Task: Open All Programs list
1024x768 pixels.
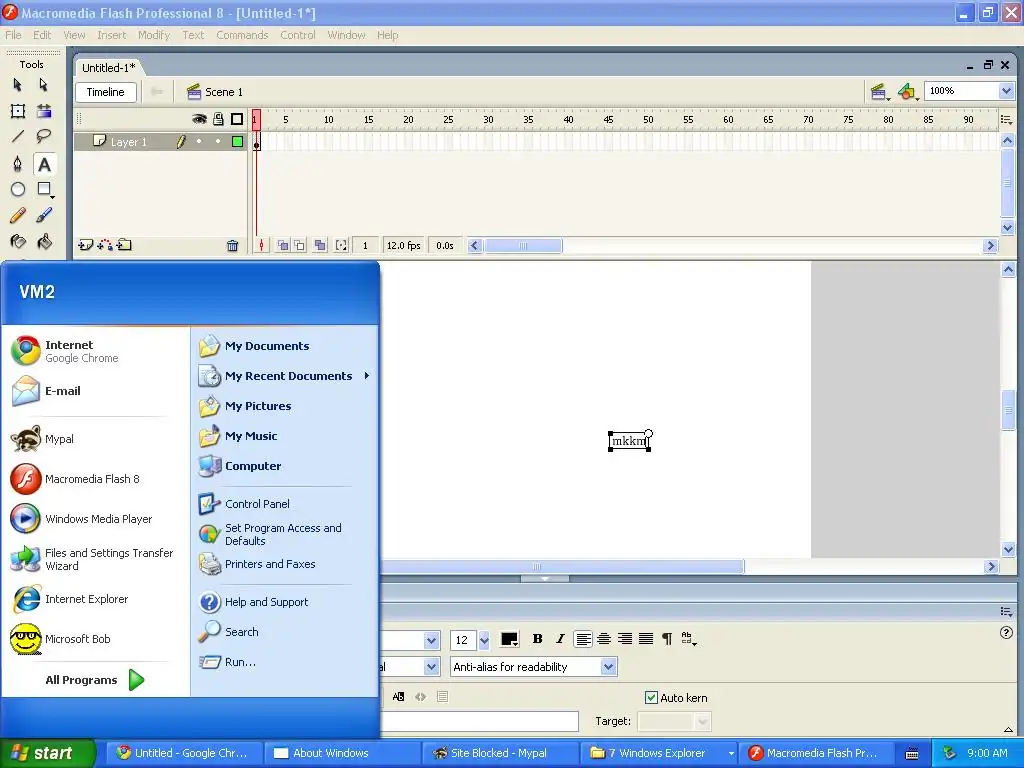Action: (x=94, y=680)
